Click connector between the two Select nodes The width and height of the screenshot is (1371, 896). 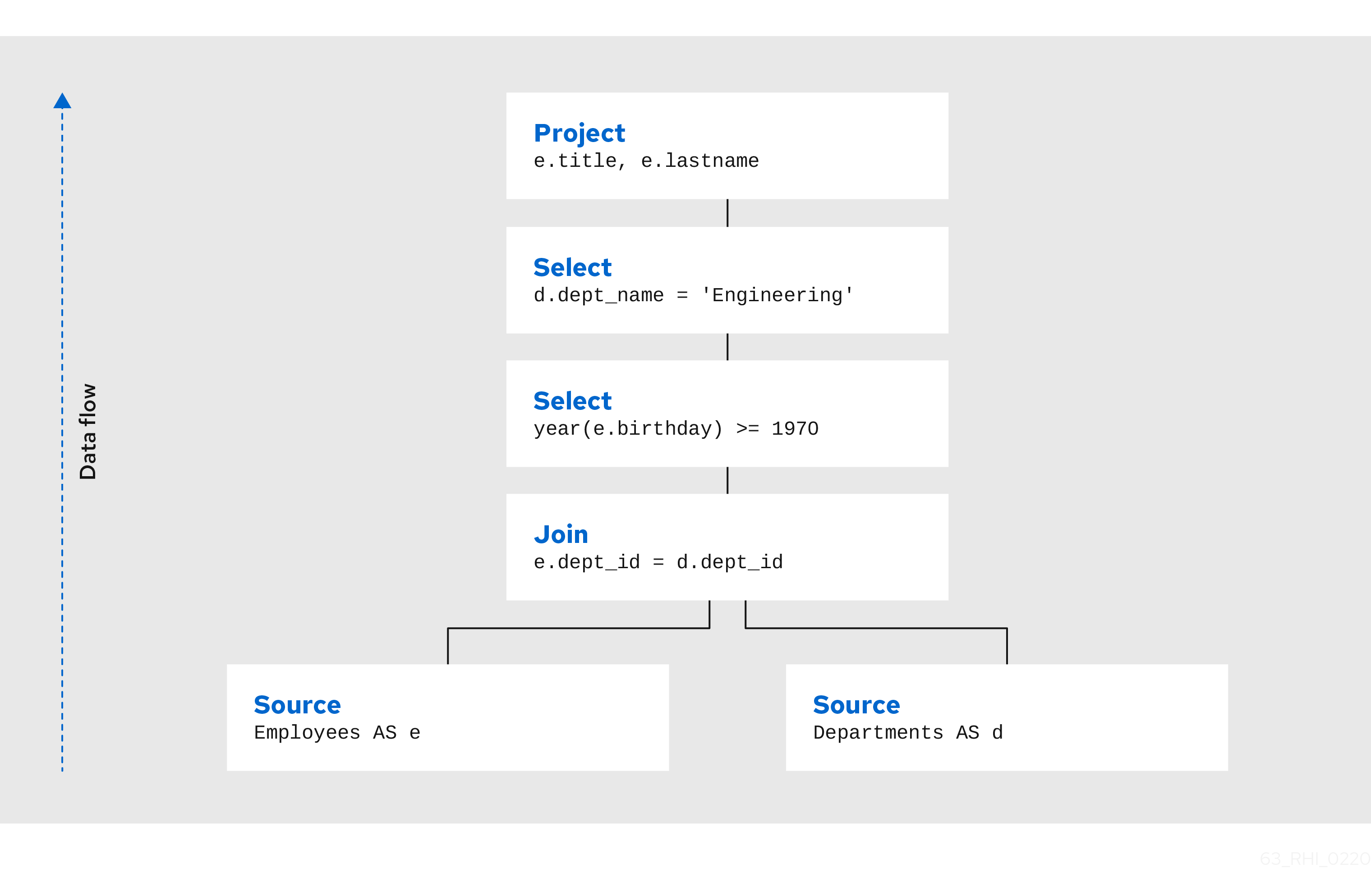point(727,347)
